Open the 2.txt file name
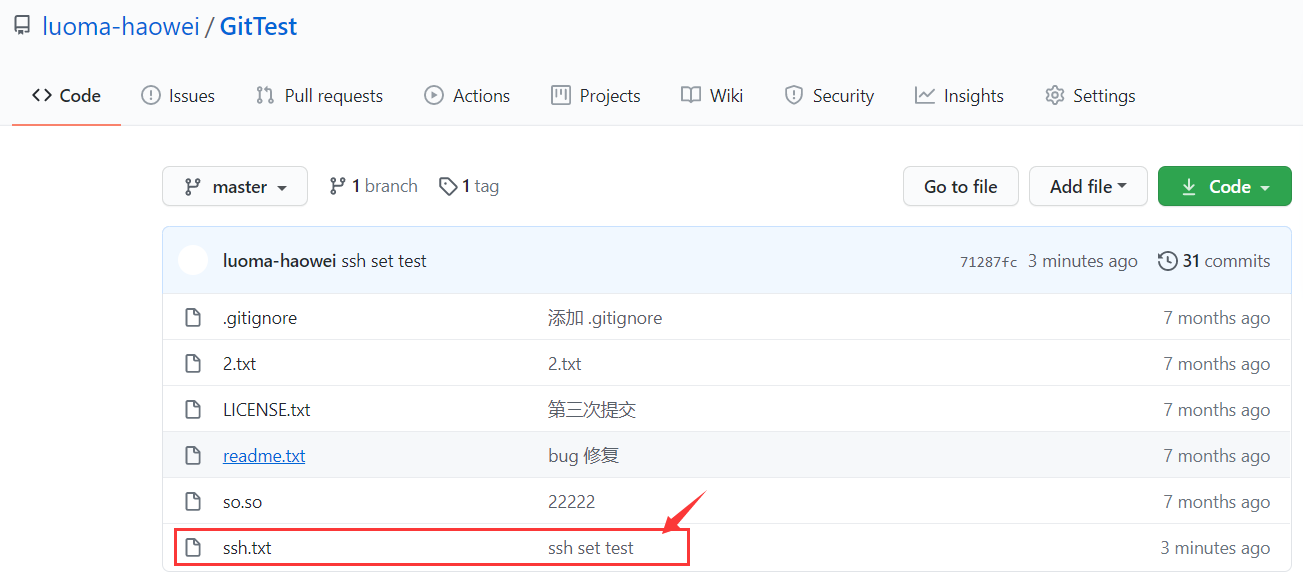 239,364
